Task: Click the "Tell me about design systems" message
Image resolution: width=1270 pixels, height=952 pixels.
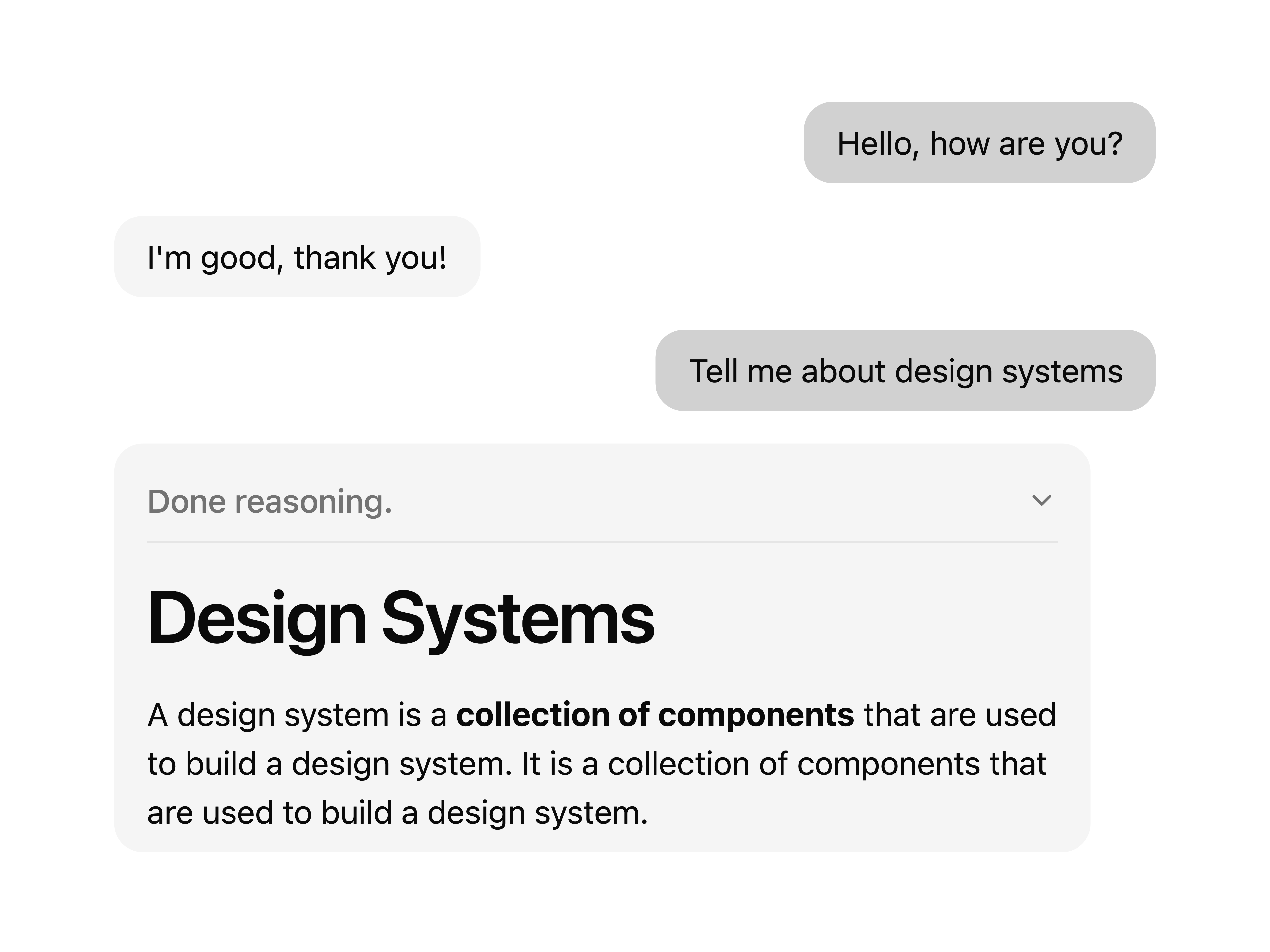Action: click(906, 370)
